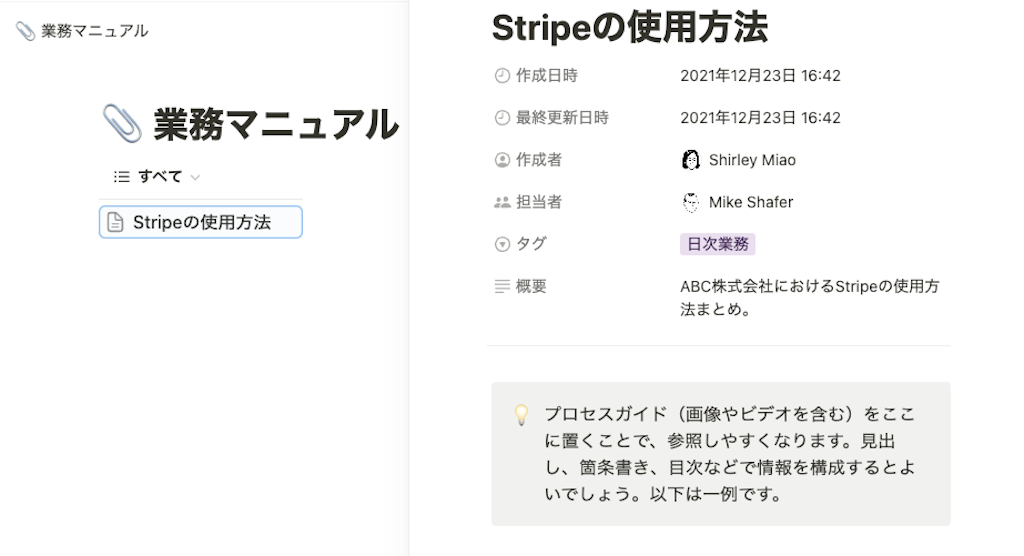Click the lines icon beside 概要

click(502, 286)
